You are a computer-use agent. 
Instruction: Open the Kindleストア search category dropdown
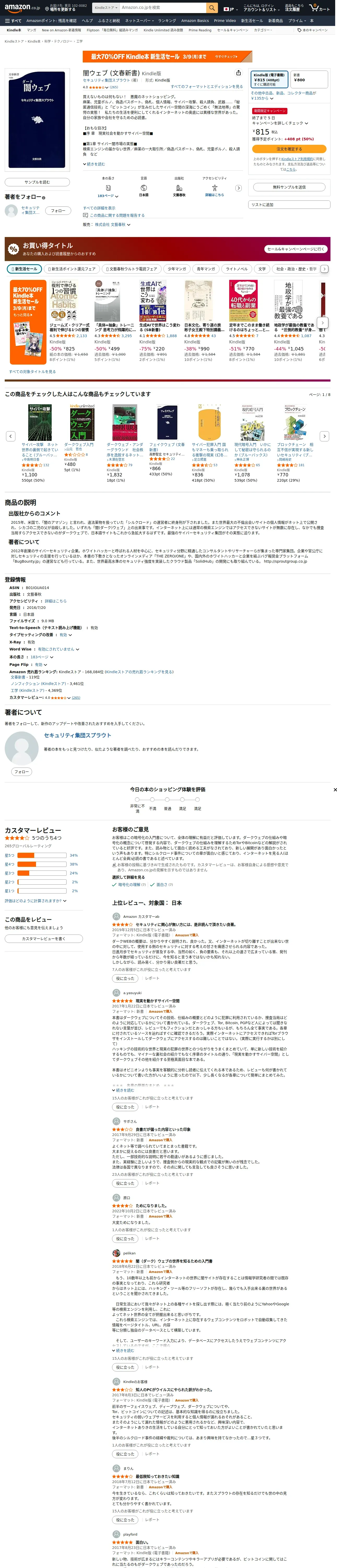point(106,8)
